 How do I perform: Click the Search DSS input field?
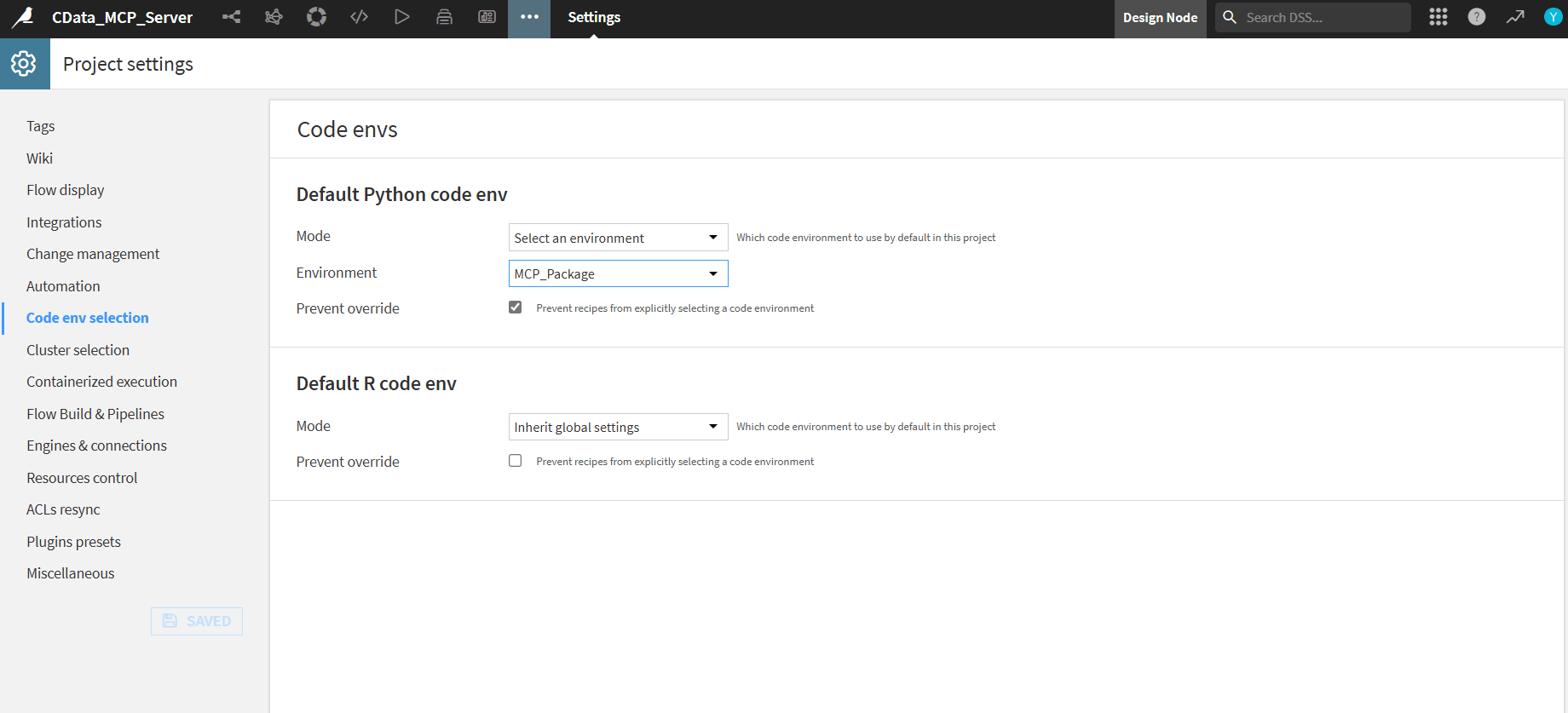[x=1321, y=17]
